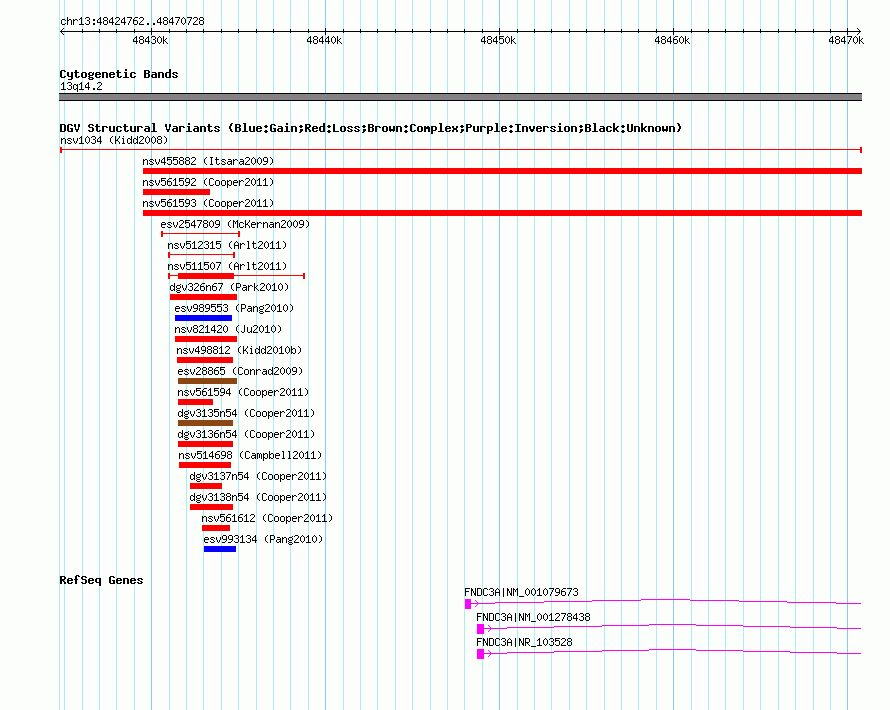Screen dimensions: 890x710
Task: Click the 48460k ruler tick label
Action: click(672, 40)
